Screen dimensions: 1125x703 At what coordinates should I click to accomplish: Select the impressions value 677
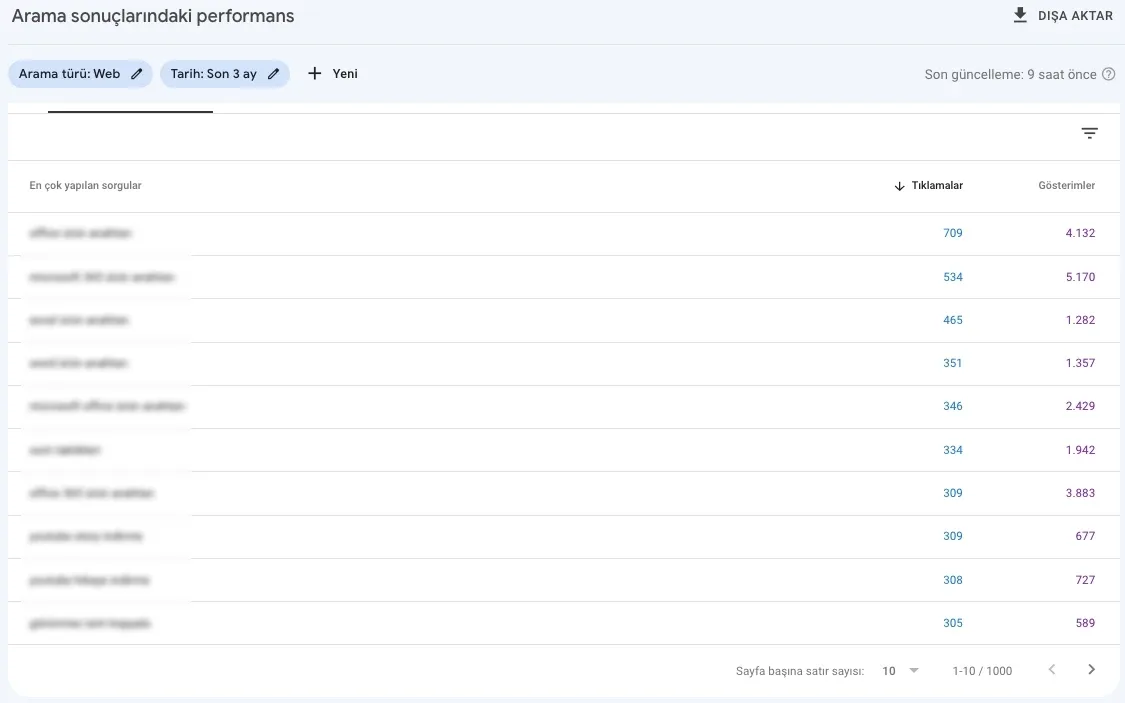coord(1086,536)
